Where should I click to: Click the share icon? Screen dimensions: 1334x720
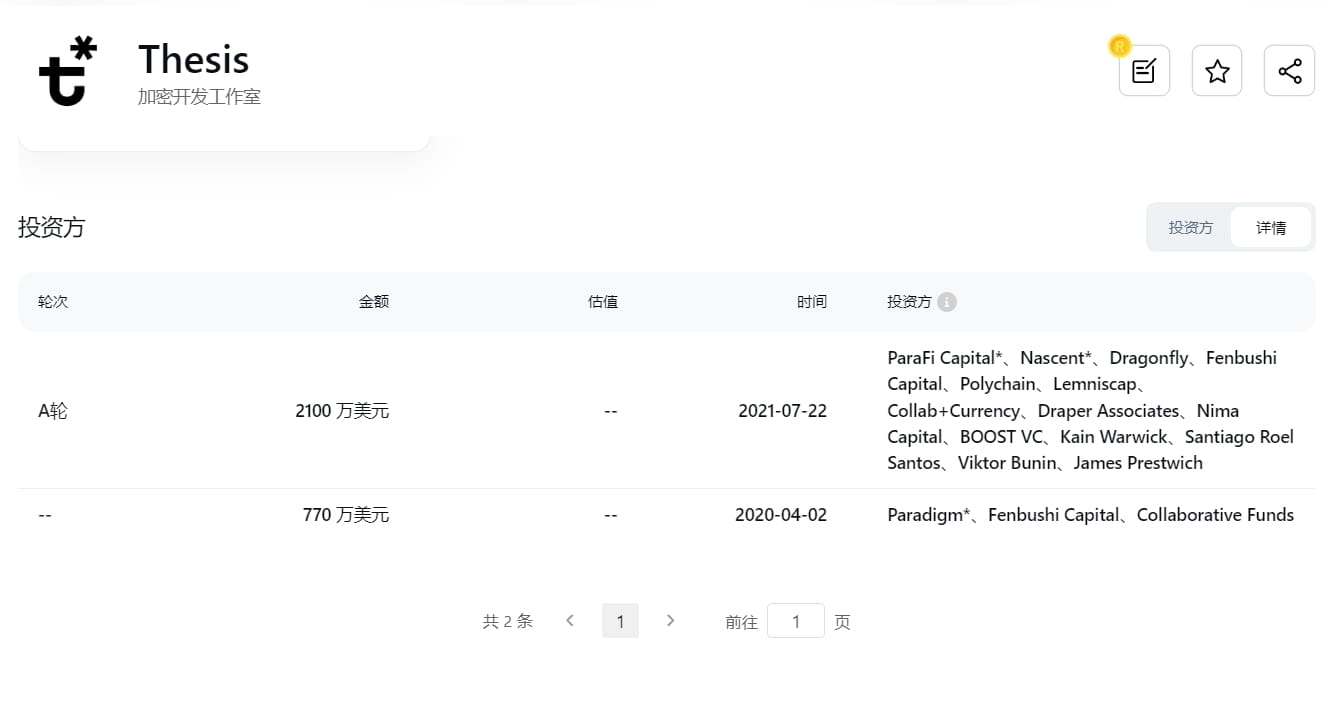[1289, 71]
